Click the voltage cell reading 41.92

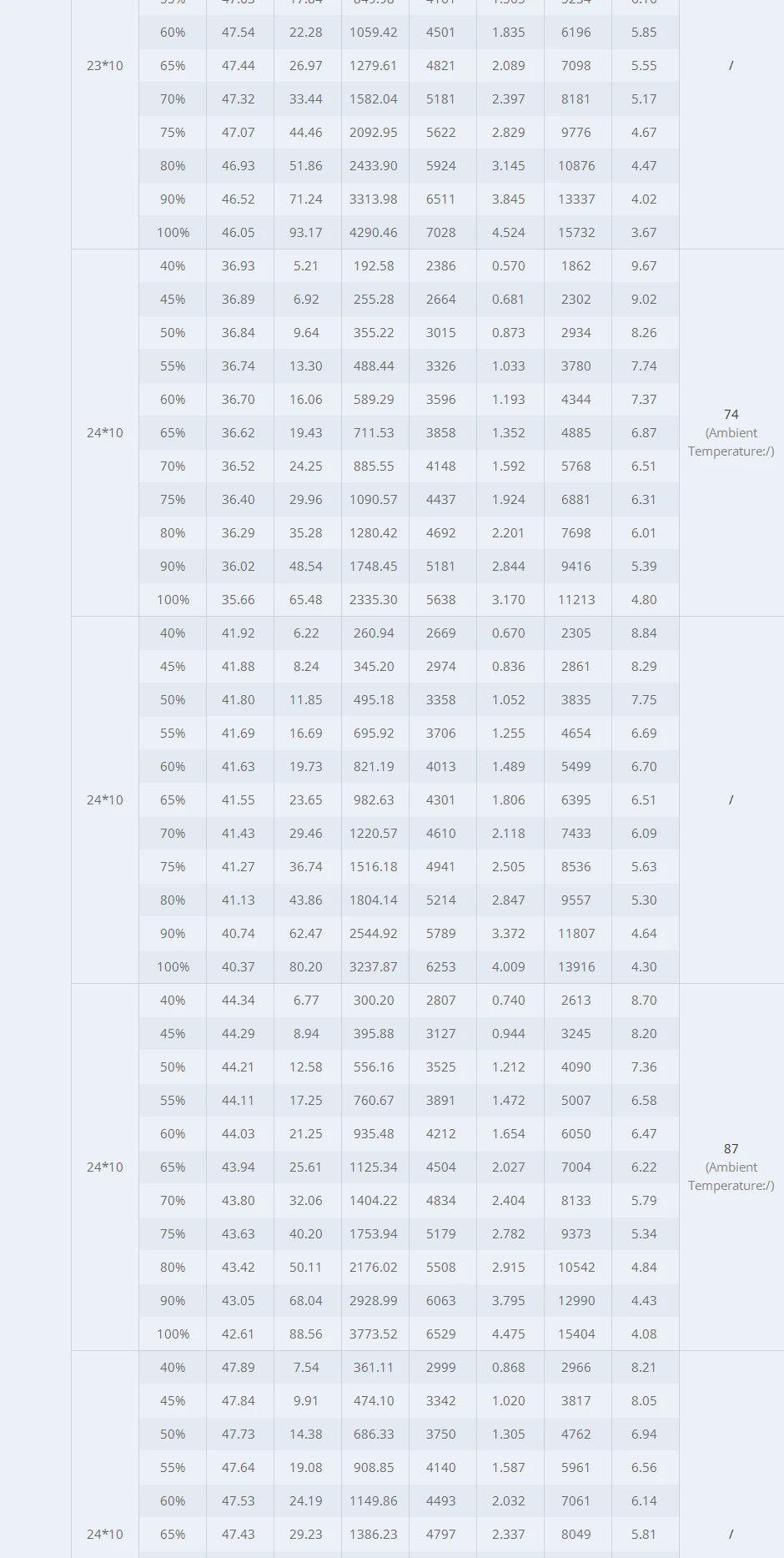point(239,633)
